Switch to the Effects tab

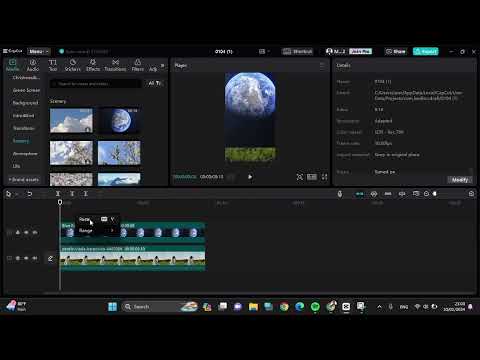coord(93,65)
